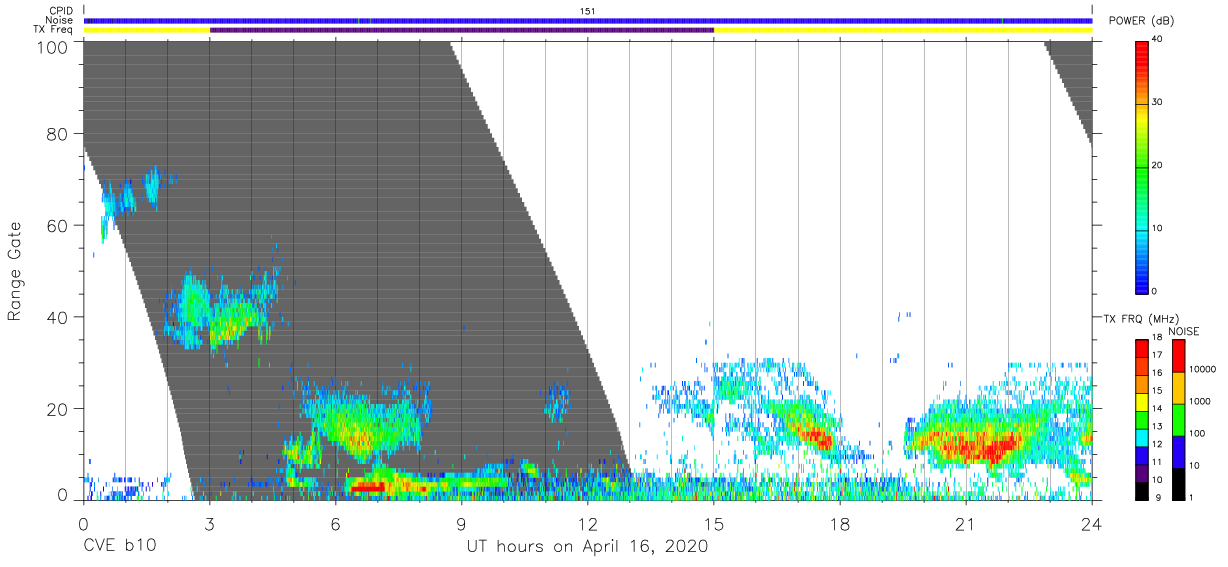Click the "UT hours on April 16, 2020" axis title
This screenshot has width=1228, height=567.
[587, 547]
